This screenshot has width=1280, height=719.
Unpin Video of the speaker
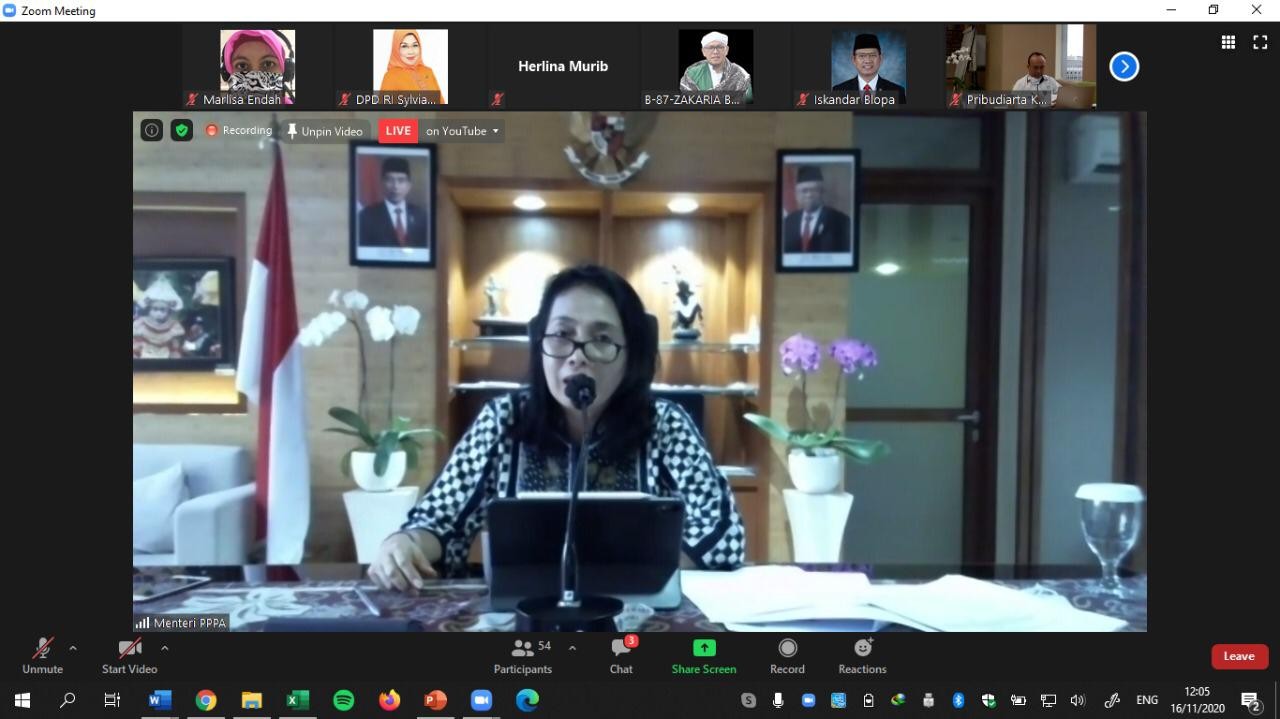325,131
